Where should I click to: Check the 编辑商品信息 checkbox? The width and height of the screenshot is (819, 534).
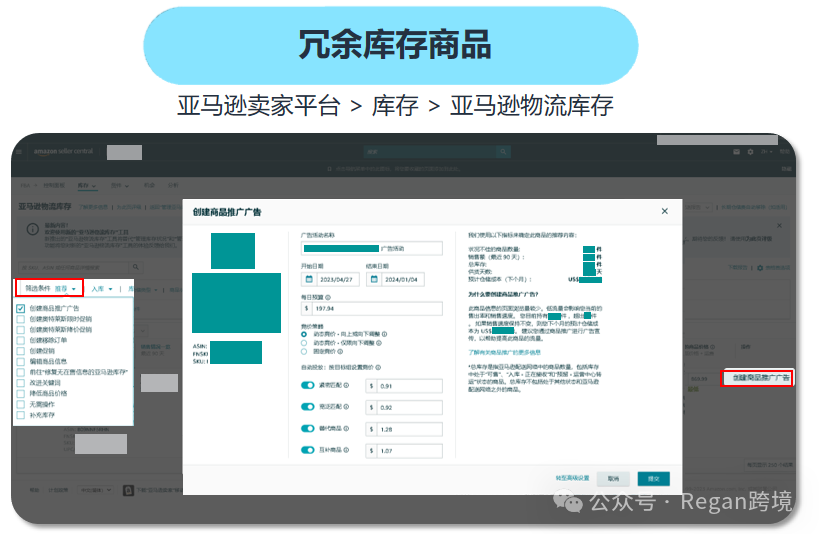coord(20,362)
